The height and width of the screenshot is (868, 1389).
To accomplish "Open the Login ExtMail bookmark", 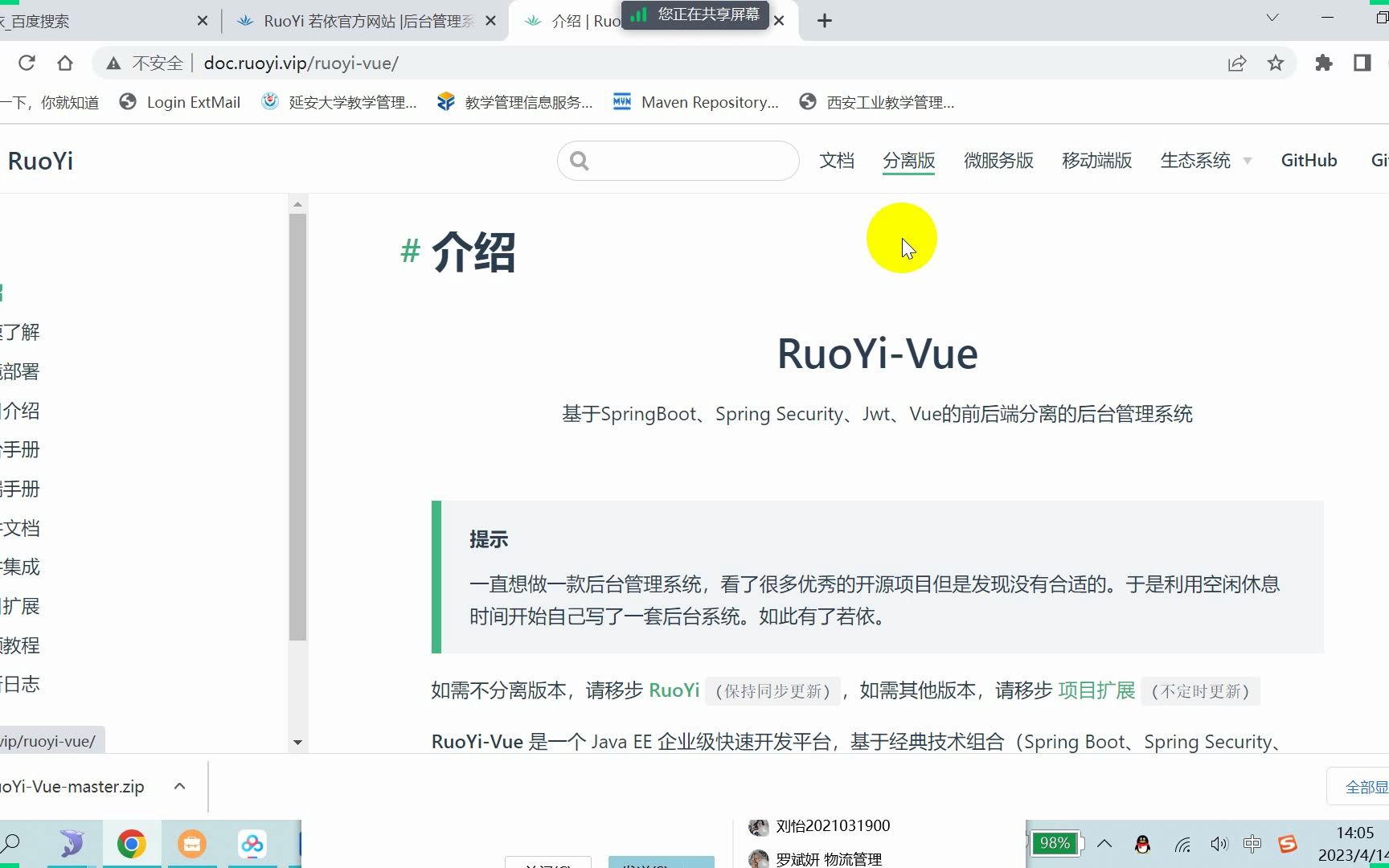I will pyautogui.click(x=180, y=102).
